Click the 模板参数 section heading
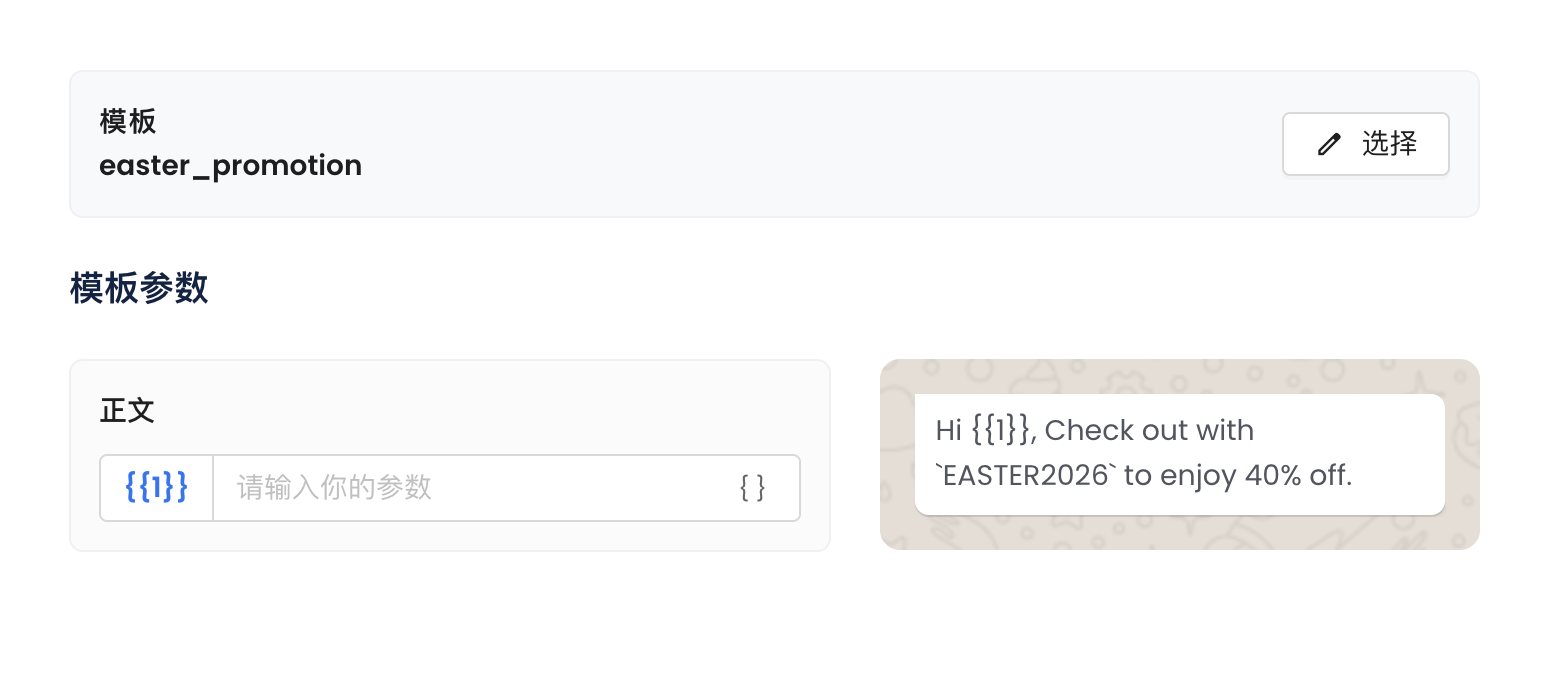The height and width of the screenshot is (676, 1548). pyautogui.click(x=139, y=288)
